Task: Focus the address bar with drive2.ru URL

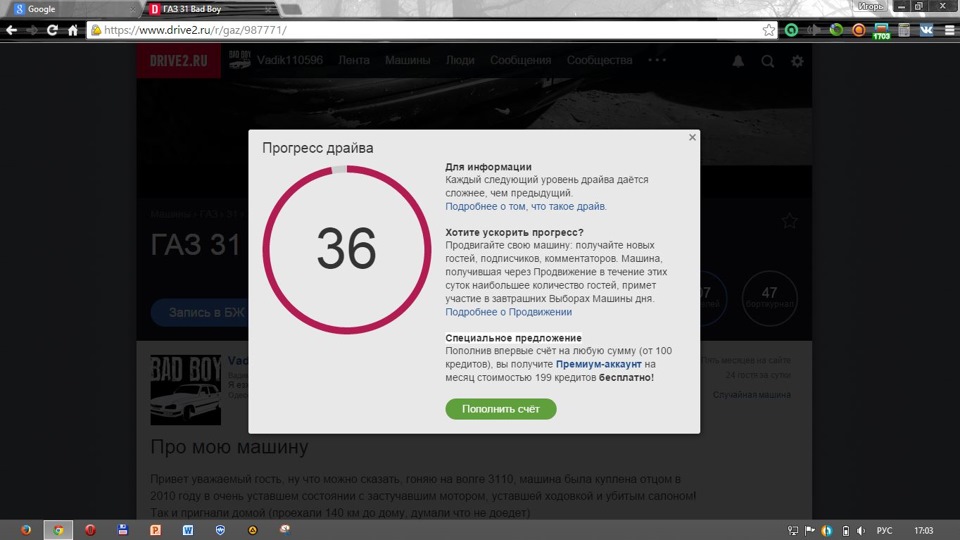Action: pos(429,30)
